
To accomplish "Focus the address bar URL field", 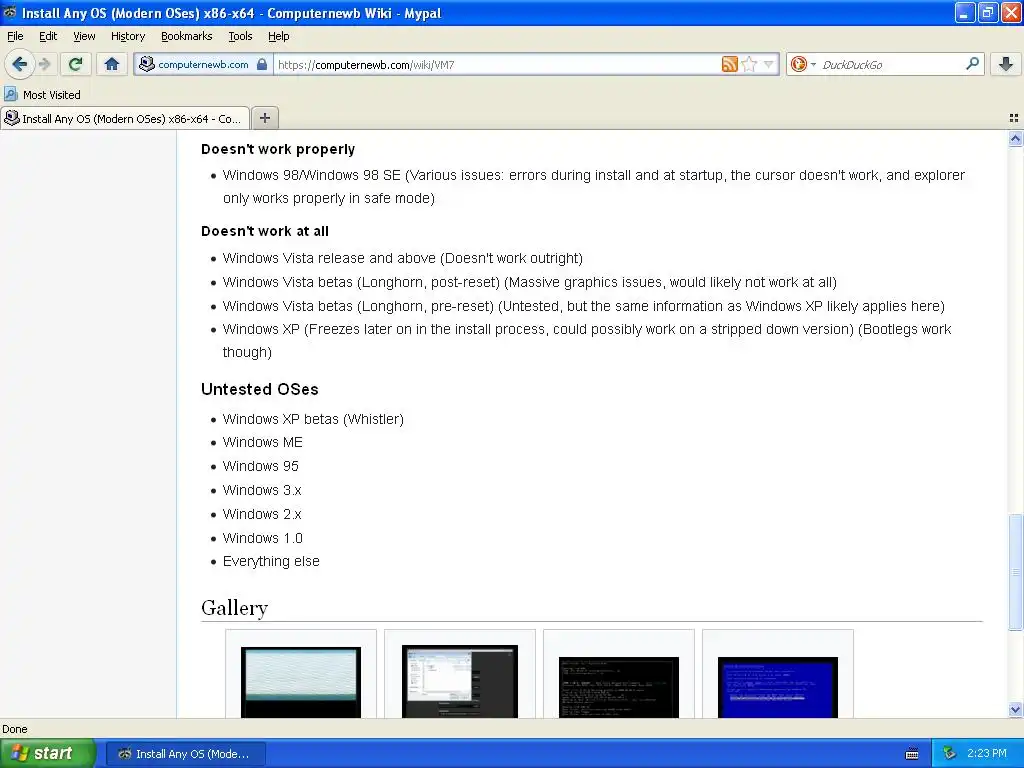I will [x=496, y=65].
